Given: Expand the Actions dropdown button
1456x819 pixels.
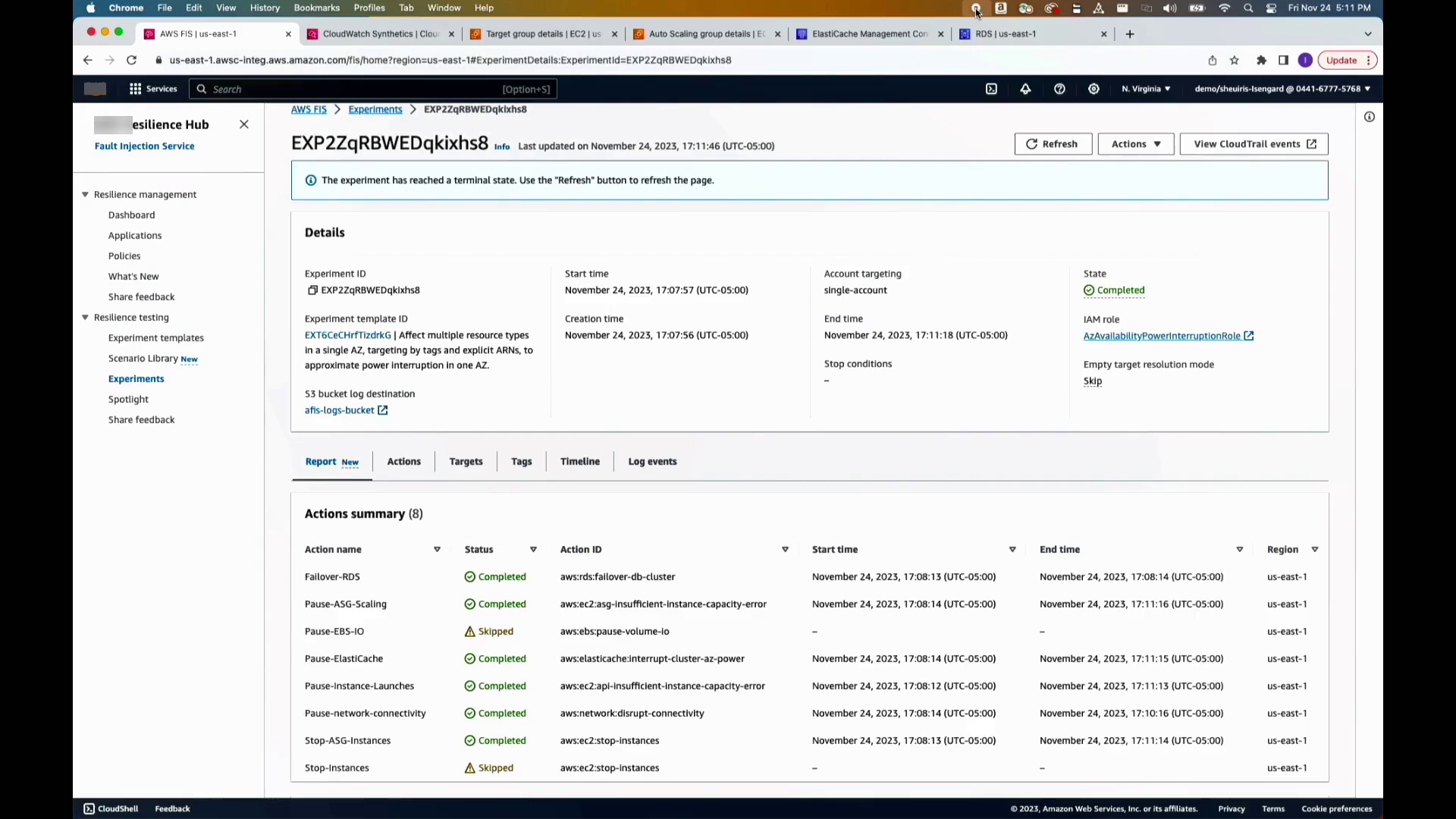Looking at the screenshot, I should point(1135,144).
